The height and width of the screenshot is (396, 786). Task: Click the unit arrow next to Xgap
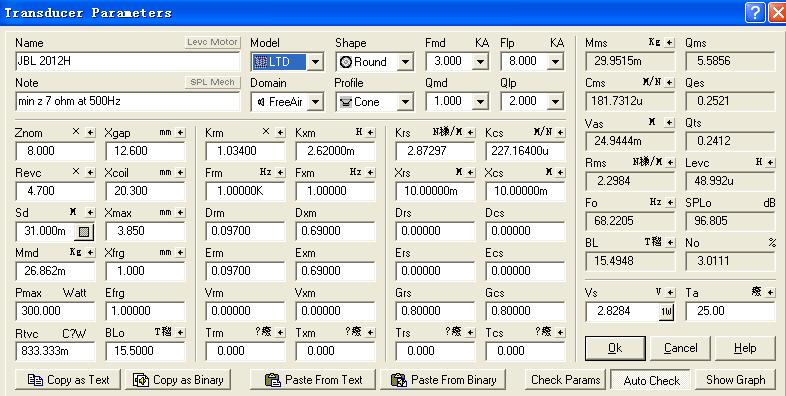pos(180,132)
